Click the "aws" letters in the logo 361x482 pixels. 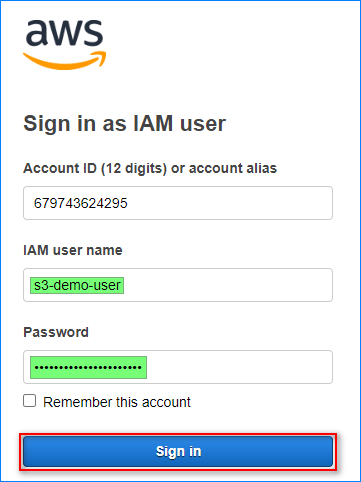tap(65, 33)
